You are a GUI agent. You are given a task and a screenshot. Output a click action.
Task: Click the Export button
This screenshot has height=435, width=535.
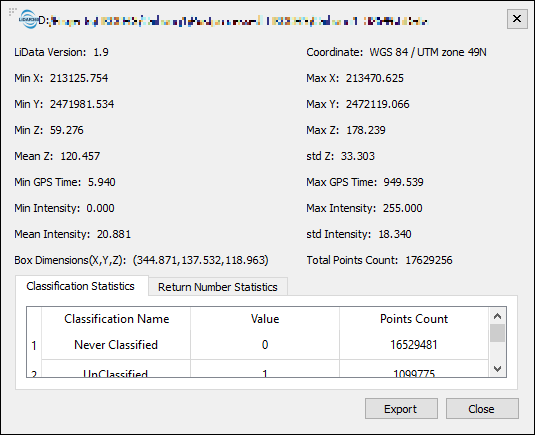click(401, 409)
